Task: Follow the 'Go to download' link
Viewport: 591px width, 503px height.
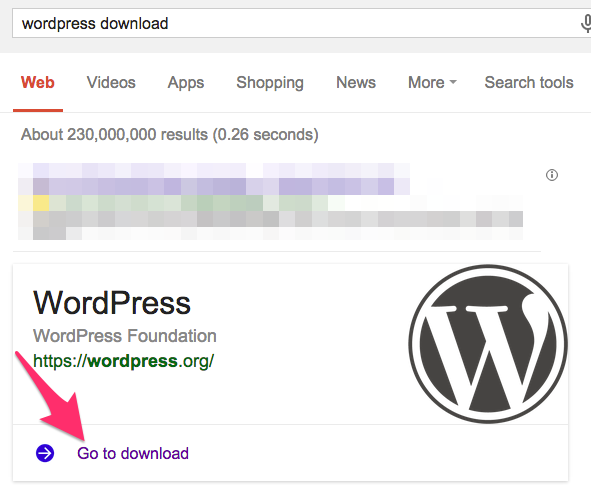Action: point(133,453)
